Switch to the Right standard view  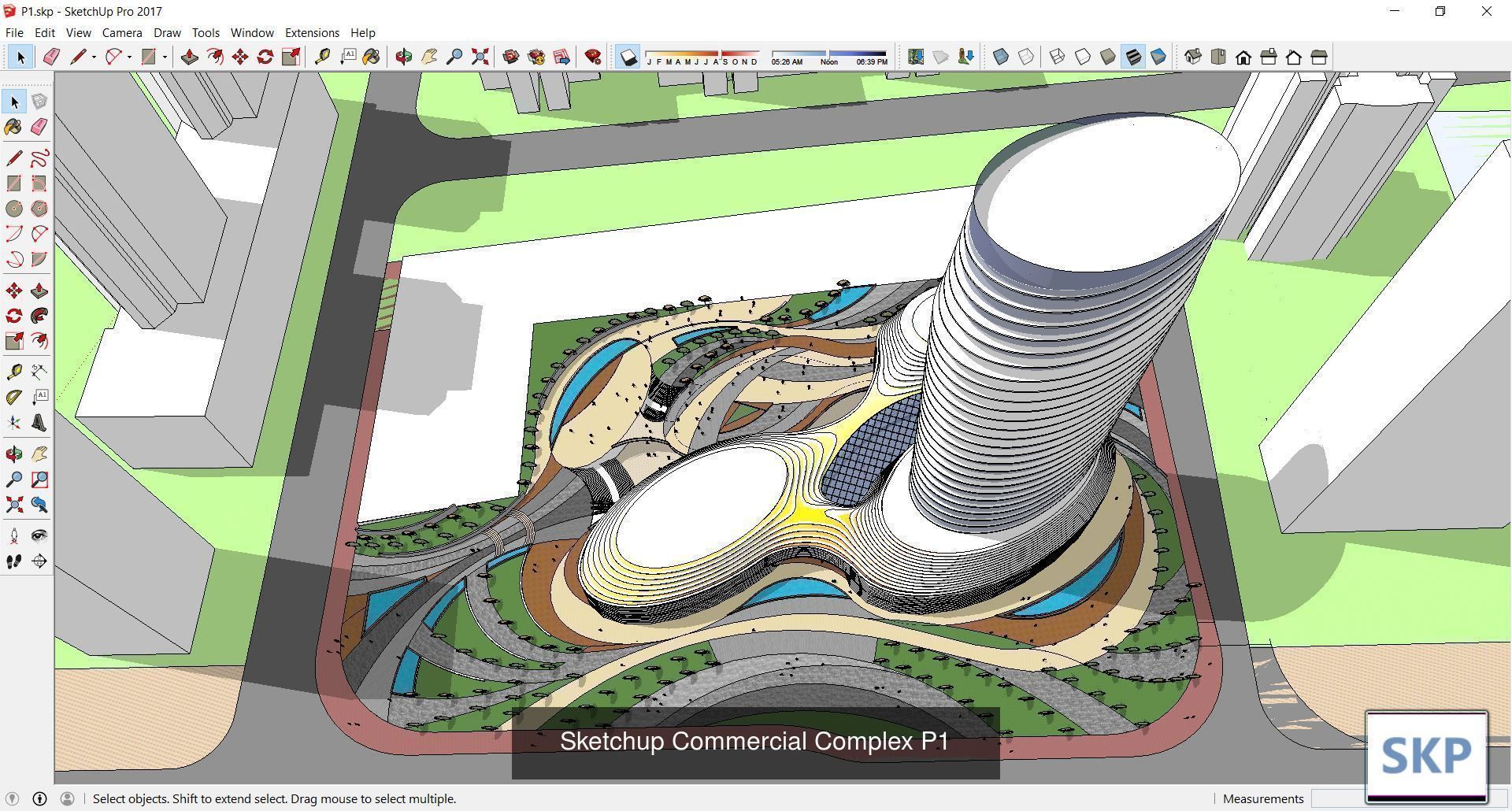point(1269,57)
